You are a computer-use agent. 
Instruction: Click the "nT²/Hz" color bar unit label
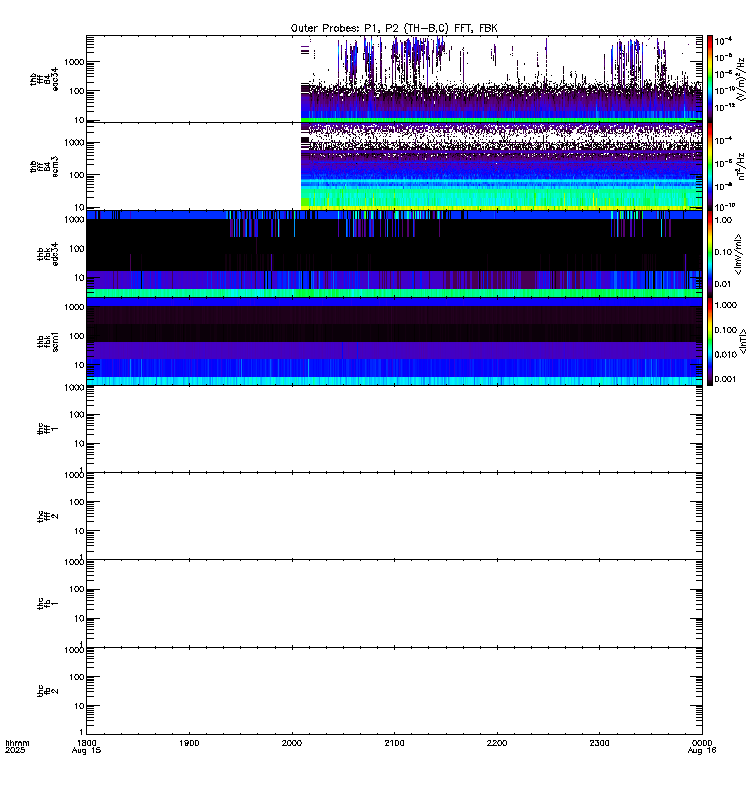[x=742, y=166]
